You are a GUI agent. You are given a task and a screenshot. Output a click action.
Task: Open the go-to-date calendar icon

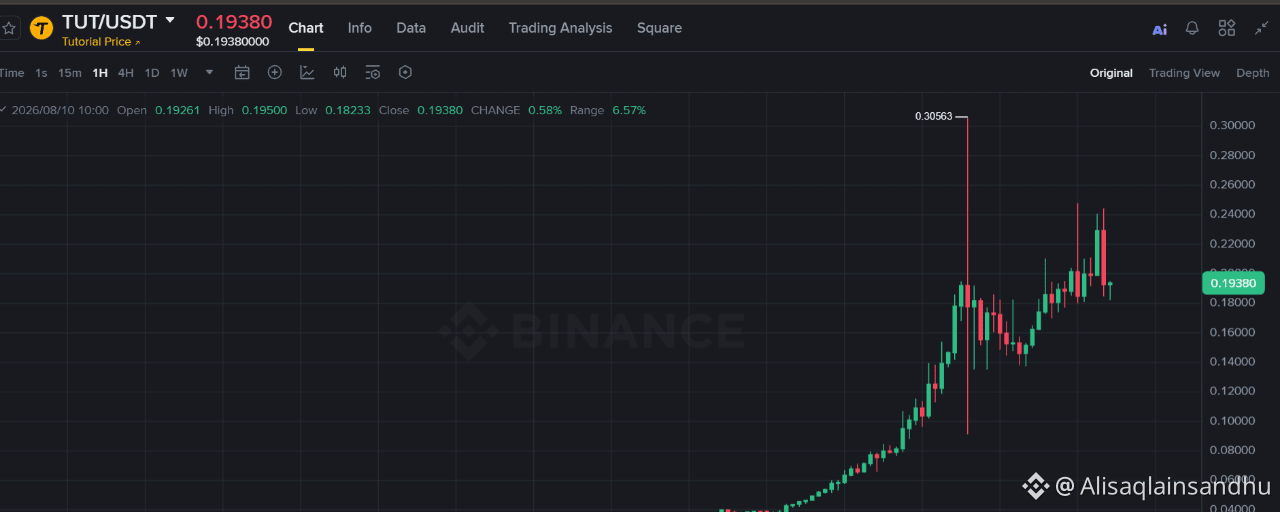(242, 72)
